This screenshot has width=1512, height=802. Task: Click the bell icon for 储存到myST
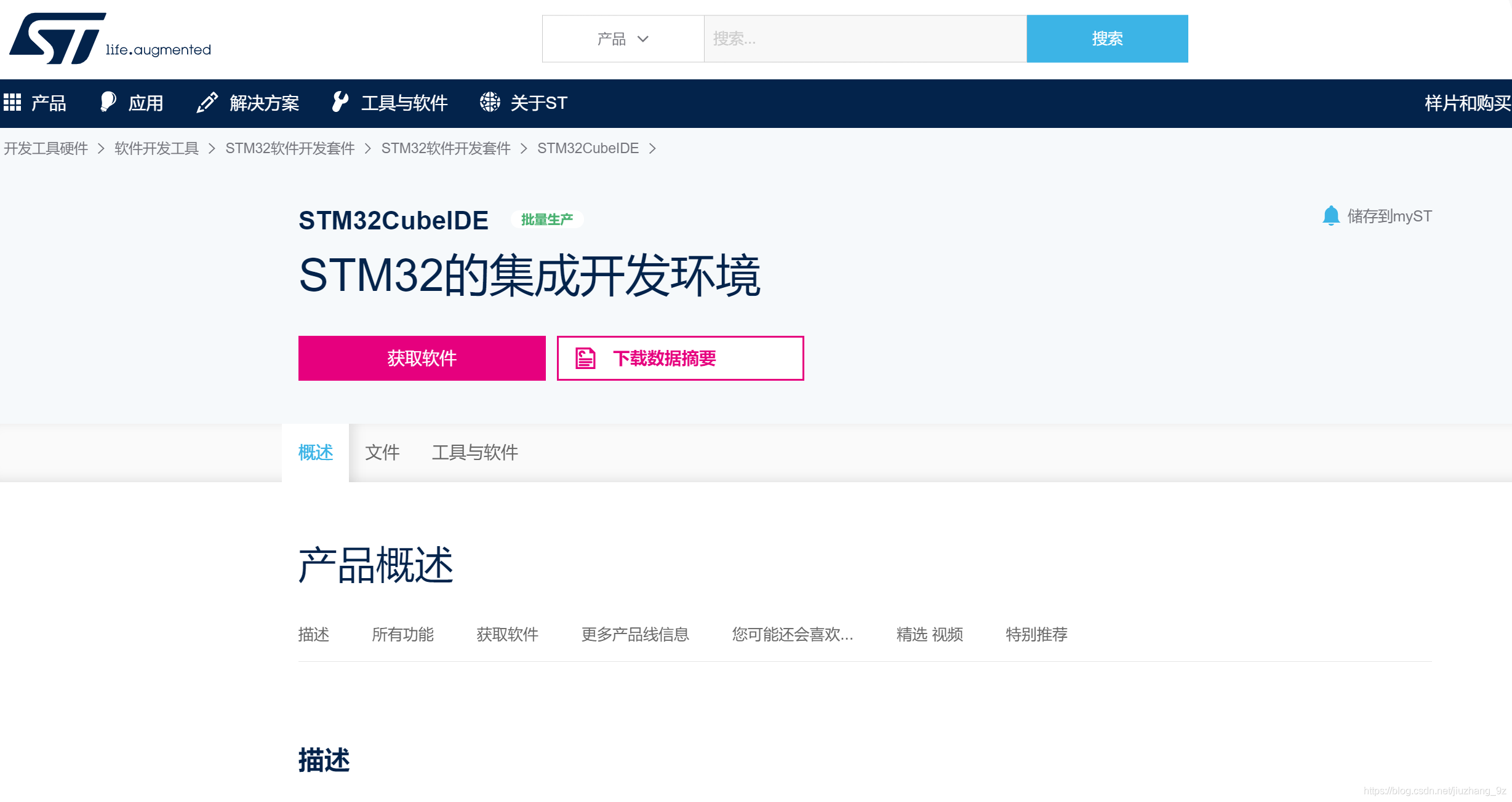point(1330,216)
